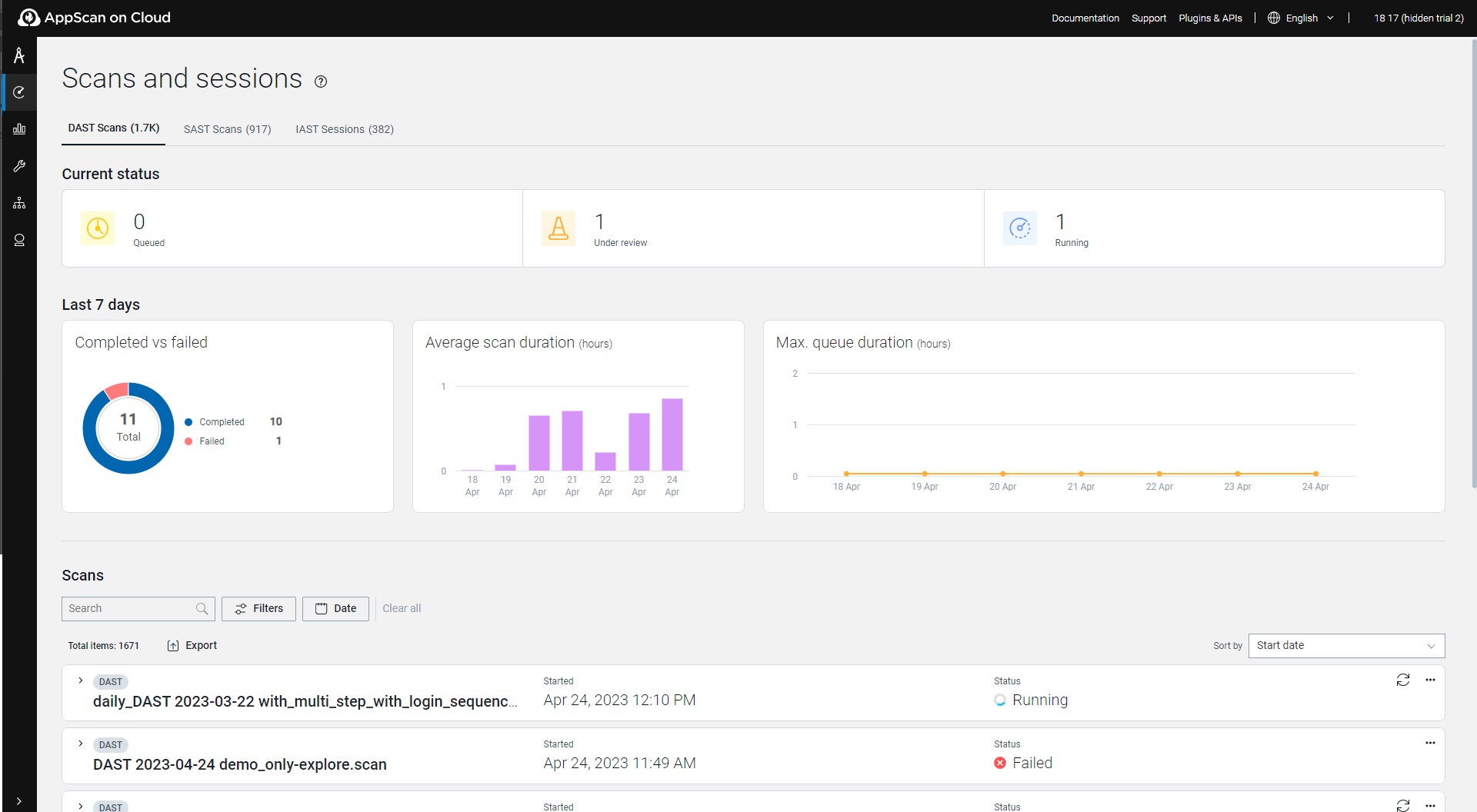The width and height of the screenshot is (1477, 812).
Task: Open the Filters button
Action: 258,609
